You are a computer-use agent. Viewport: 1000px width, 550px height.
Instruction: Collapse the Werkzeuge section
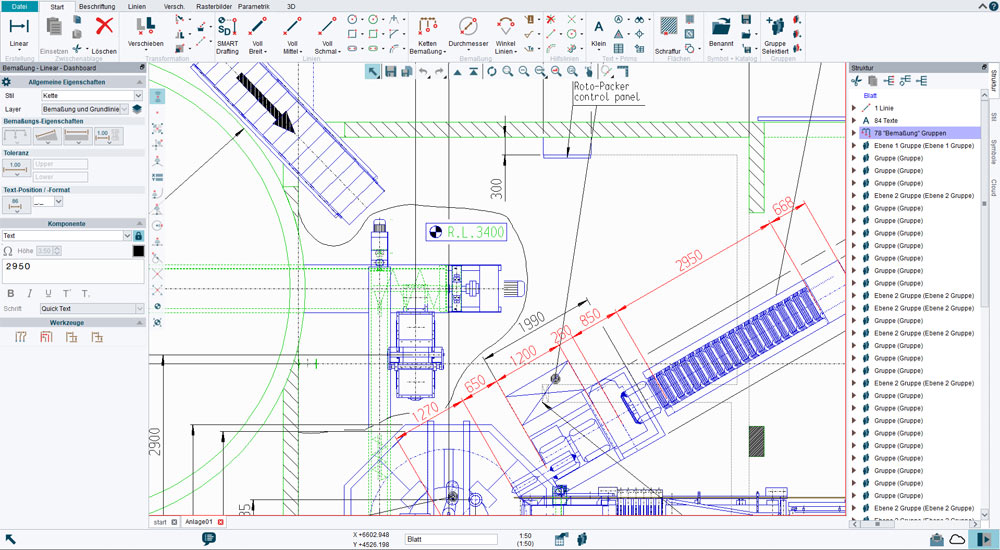(x=140, y=323)
